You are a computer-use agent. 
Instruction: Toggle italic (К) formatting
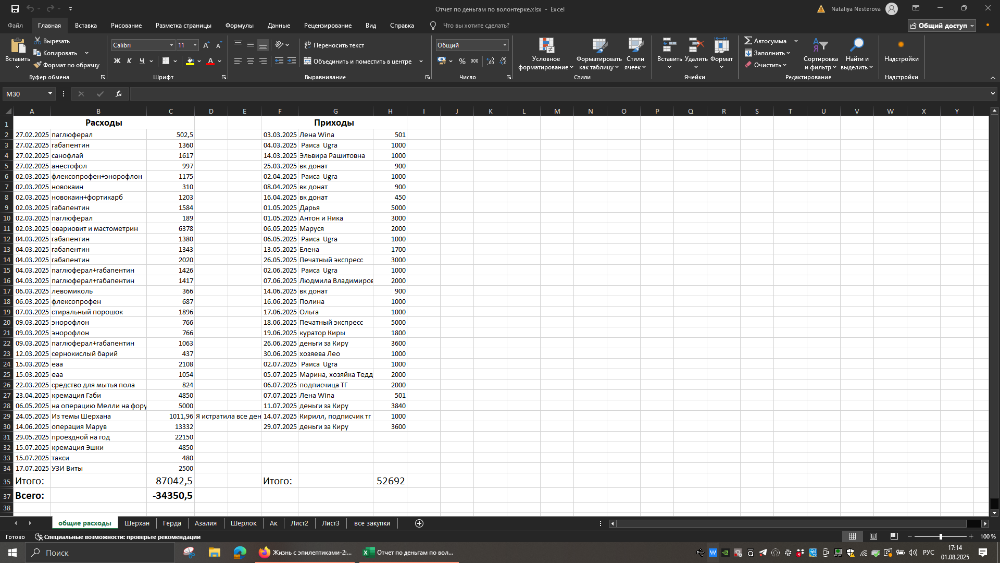[x=130, y=61]
